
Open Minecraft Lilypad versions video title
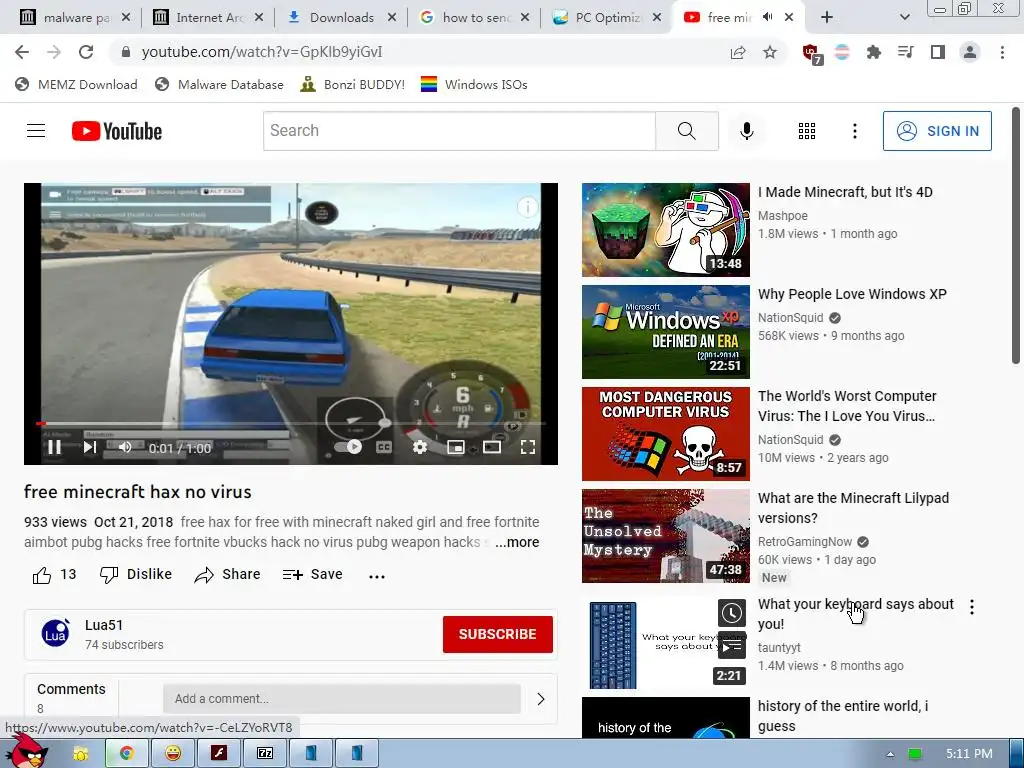click(x=853, y=508)
